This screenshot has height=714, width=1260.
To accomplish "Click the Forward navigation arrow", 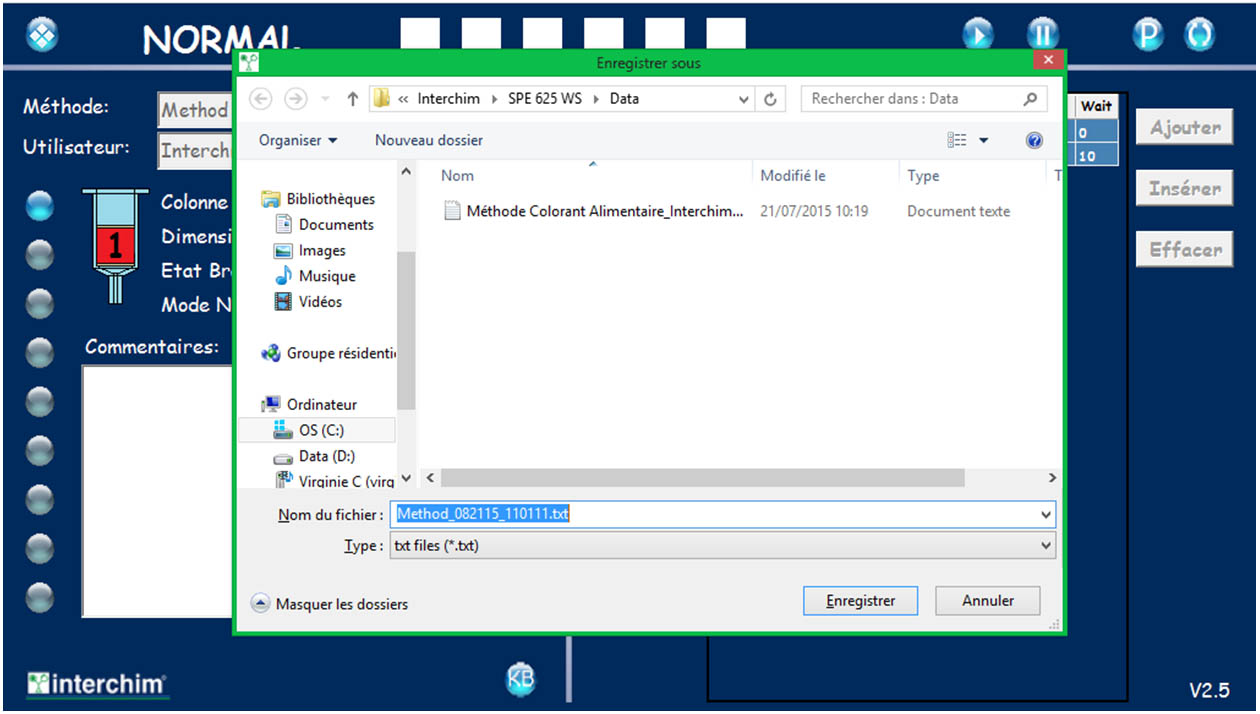I will [295, 99].
